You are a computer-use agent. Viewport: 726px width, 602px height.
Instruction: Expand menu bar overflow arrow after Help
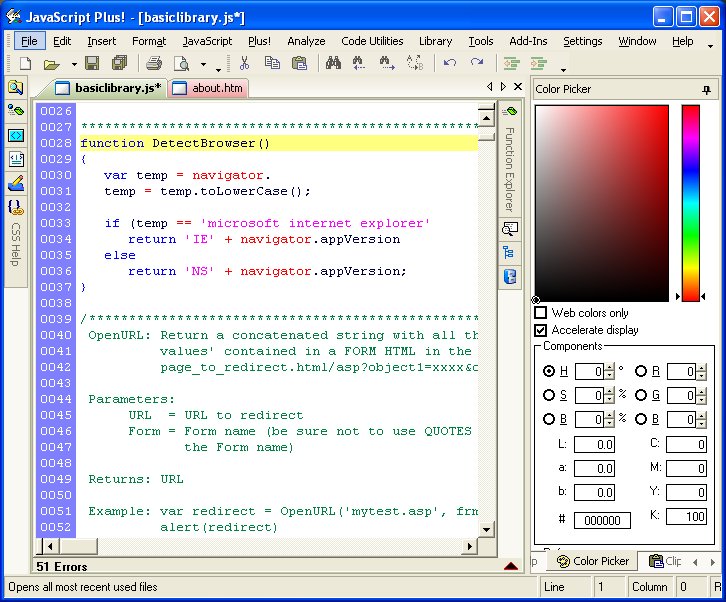(x=710, y=46)
